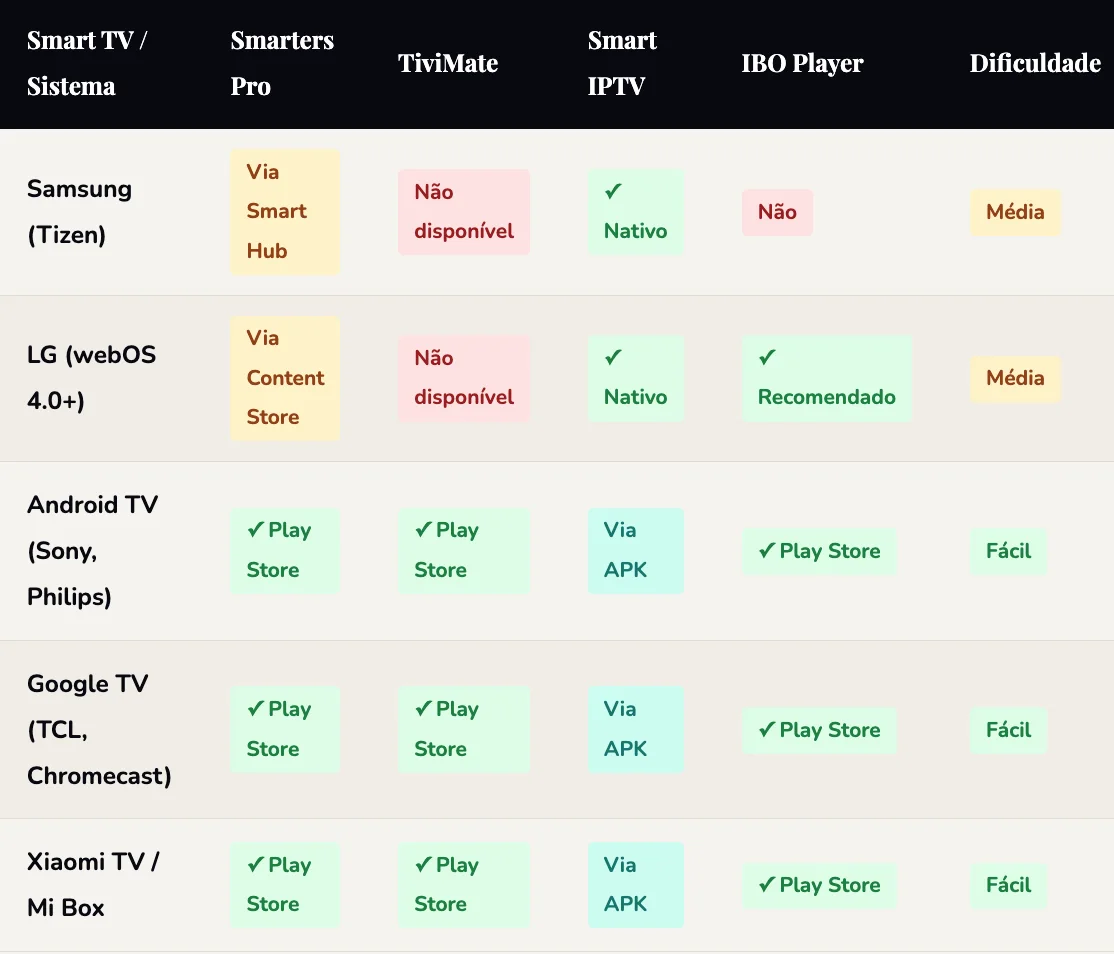Click the Smarters Pro column header

282,63
